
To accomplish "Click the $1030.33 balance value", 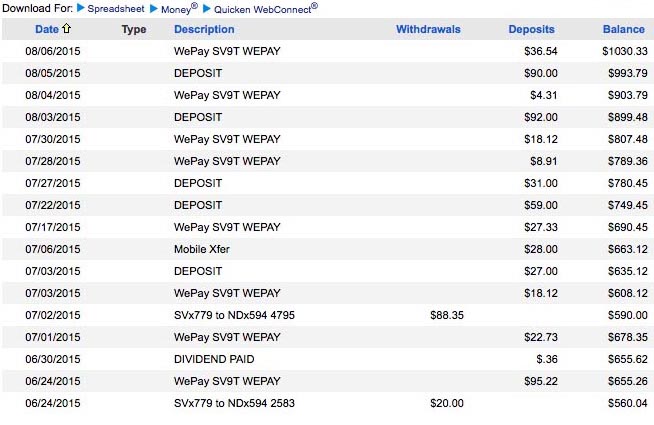I will pos(625,51).
